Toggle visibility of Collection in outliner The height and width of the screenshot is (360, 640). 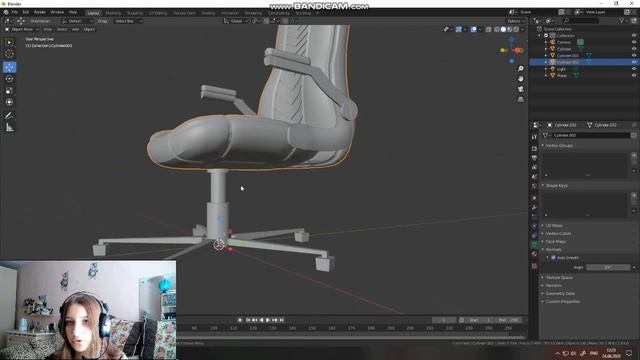click(x=634, y=36)
